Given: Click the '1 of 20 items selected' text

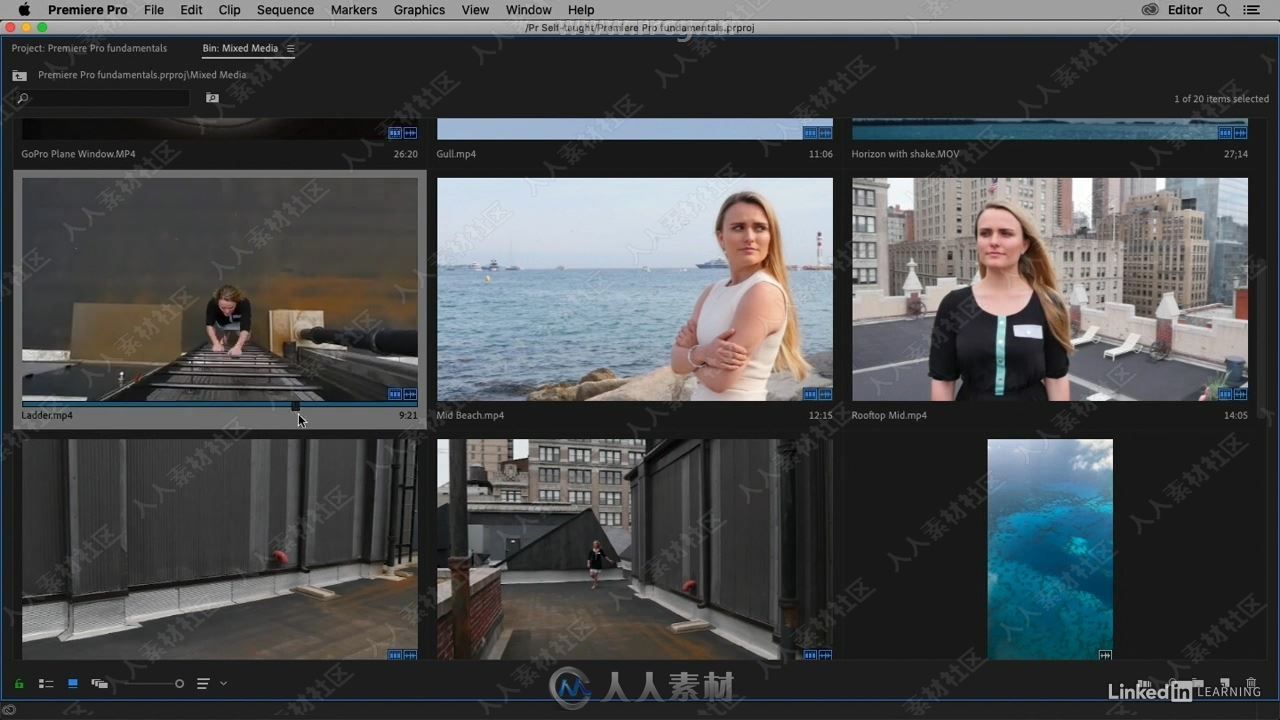Looking at the screenshot, I should pos(1221,98).
